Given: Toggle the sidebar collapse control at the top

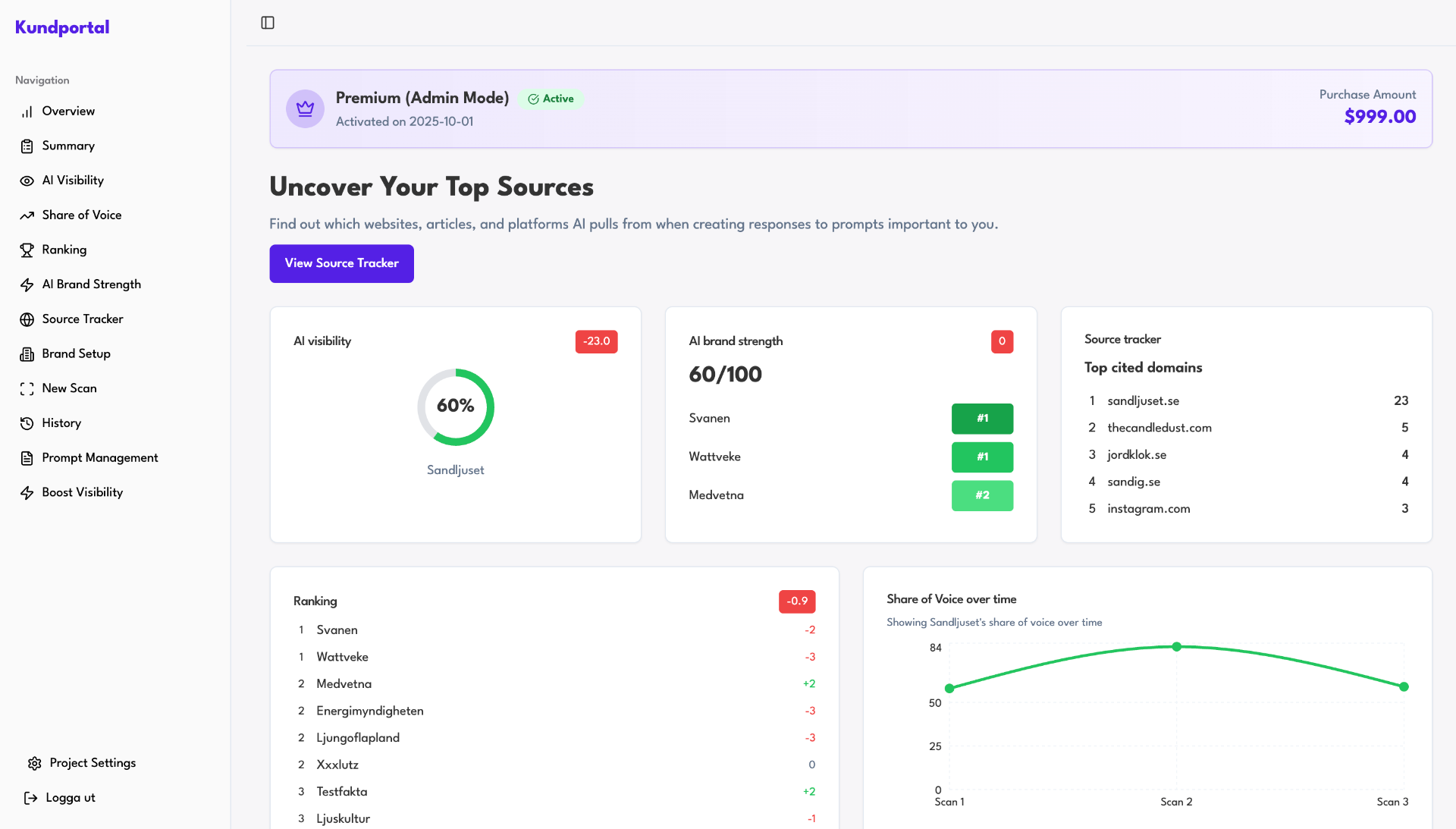Looking at the screenshot, I should (268, 22).
